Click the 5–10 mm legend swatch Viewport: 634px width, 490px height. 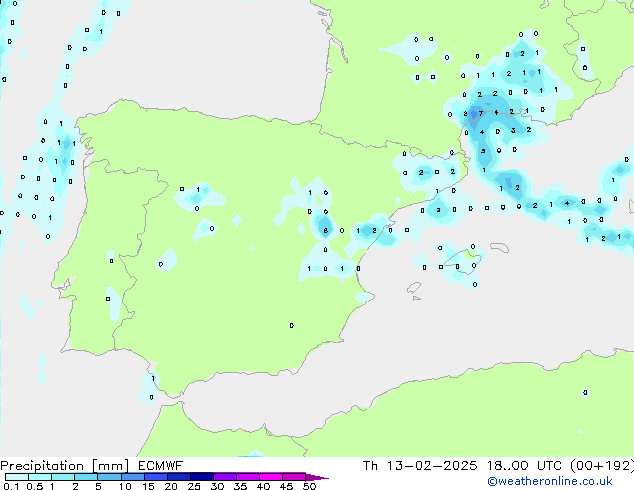click(109, 477)
